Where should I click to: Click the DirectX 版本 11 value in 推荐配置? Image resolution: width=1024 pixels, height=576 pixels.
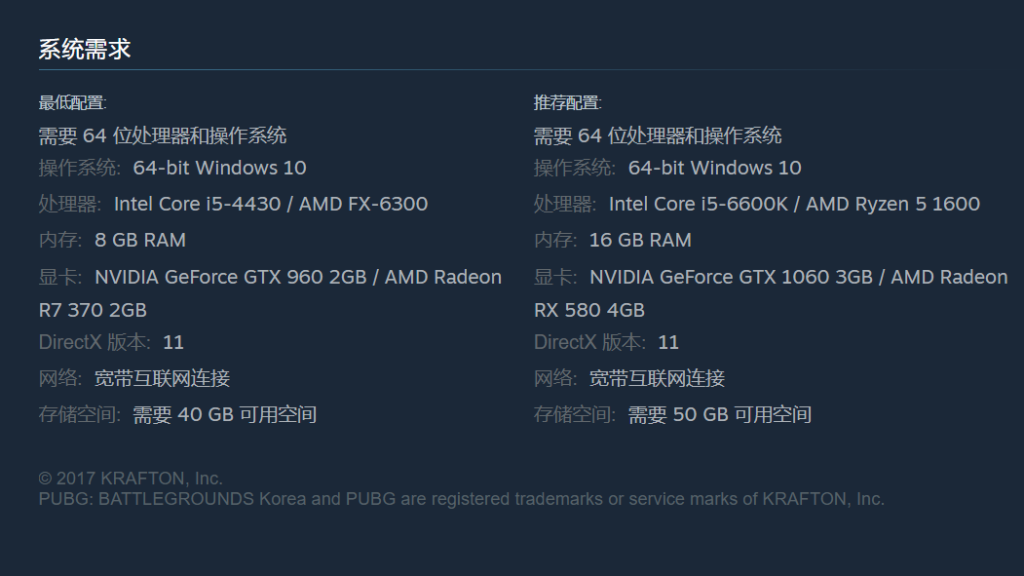click(668, 342)
